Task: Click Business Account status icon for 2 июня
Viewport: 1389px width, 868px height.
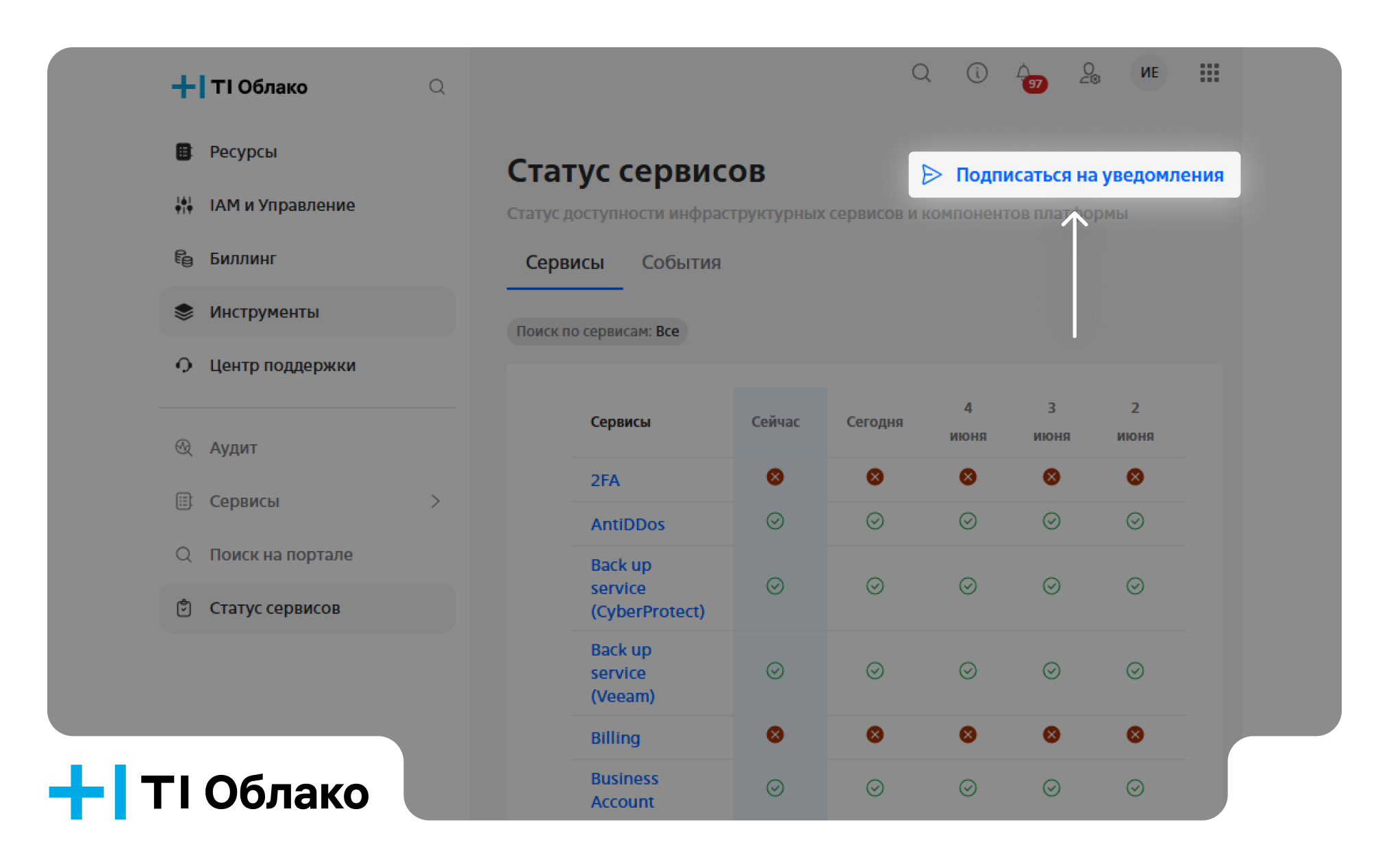Action: [x=1135, y=788]
